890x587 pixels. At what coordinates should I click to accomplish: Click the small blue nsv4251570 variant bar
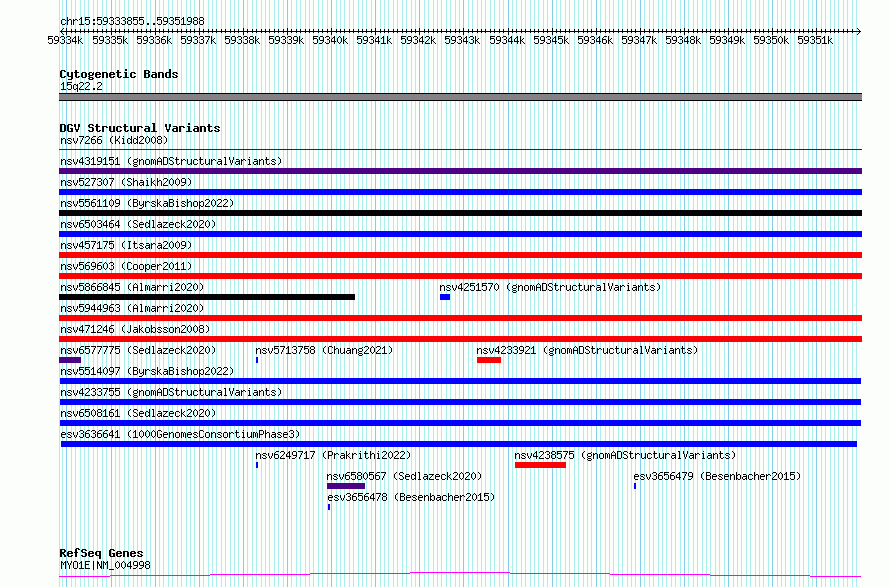pos(445,297)
